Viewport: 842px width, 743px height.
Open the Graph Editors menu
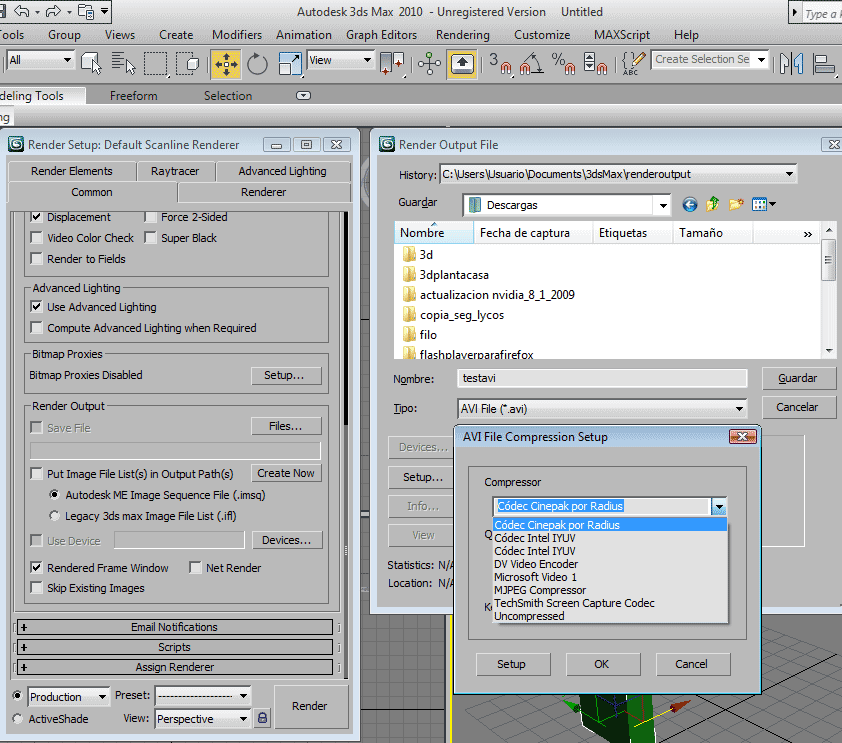click(381, 35)
